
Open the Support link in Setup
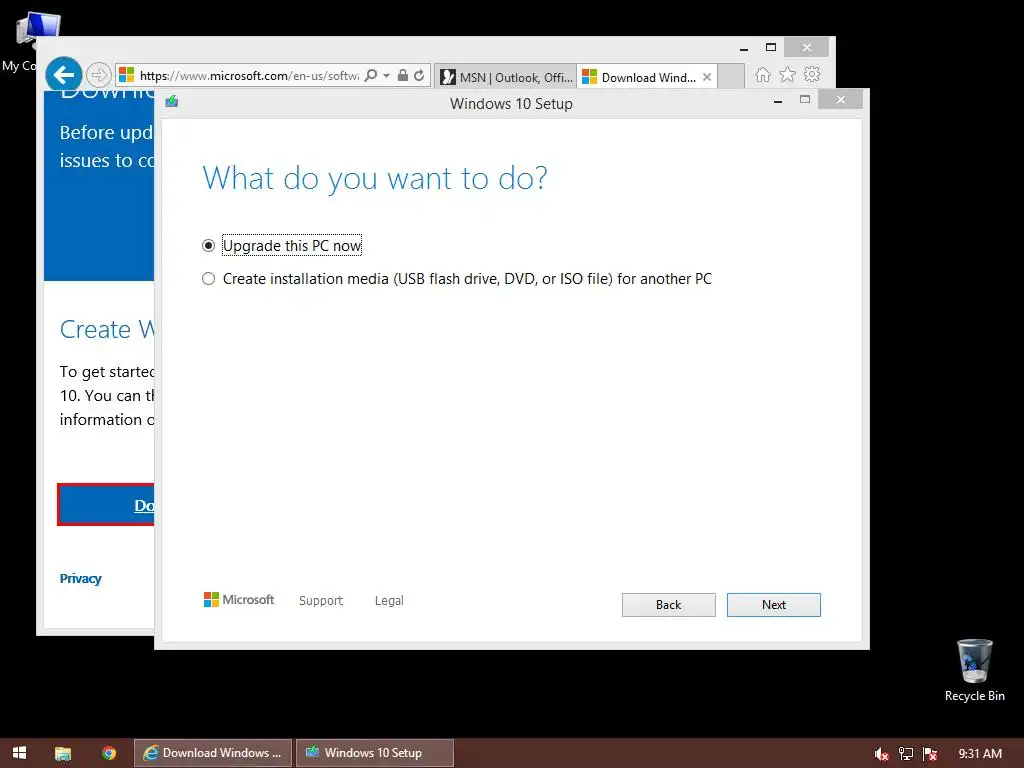pyautogui.click(x=321, y=601)
